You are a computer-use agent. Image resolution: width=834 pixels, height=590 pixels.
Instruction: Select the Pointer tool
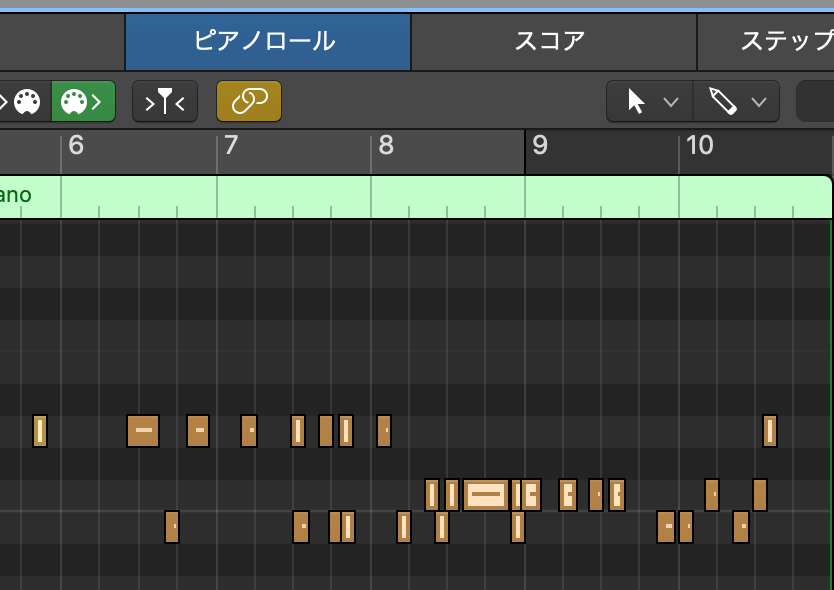(636, 101)
